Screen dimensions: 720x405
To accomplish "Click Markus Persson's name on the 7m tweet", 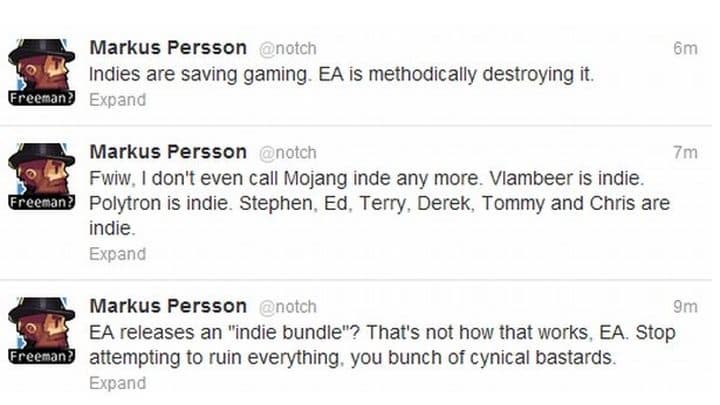I will pos(168,152).
